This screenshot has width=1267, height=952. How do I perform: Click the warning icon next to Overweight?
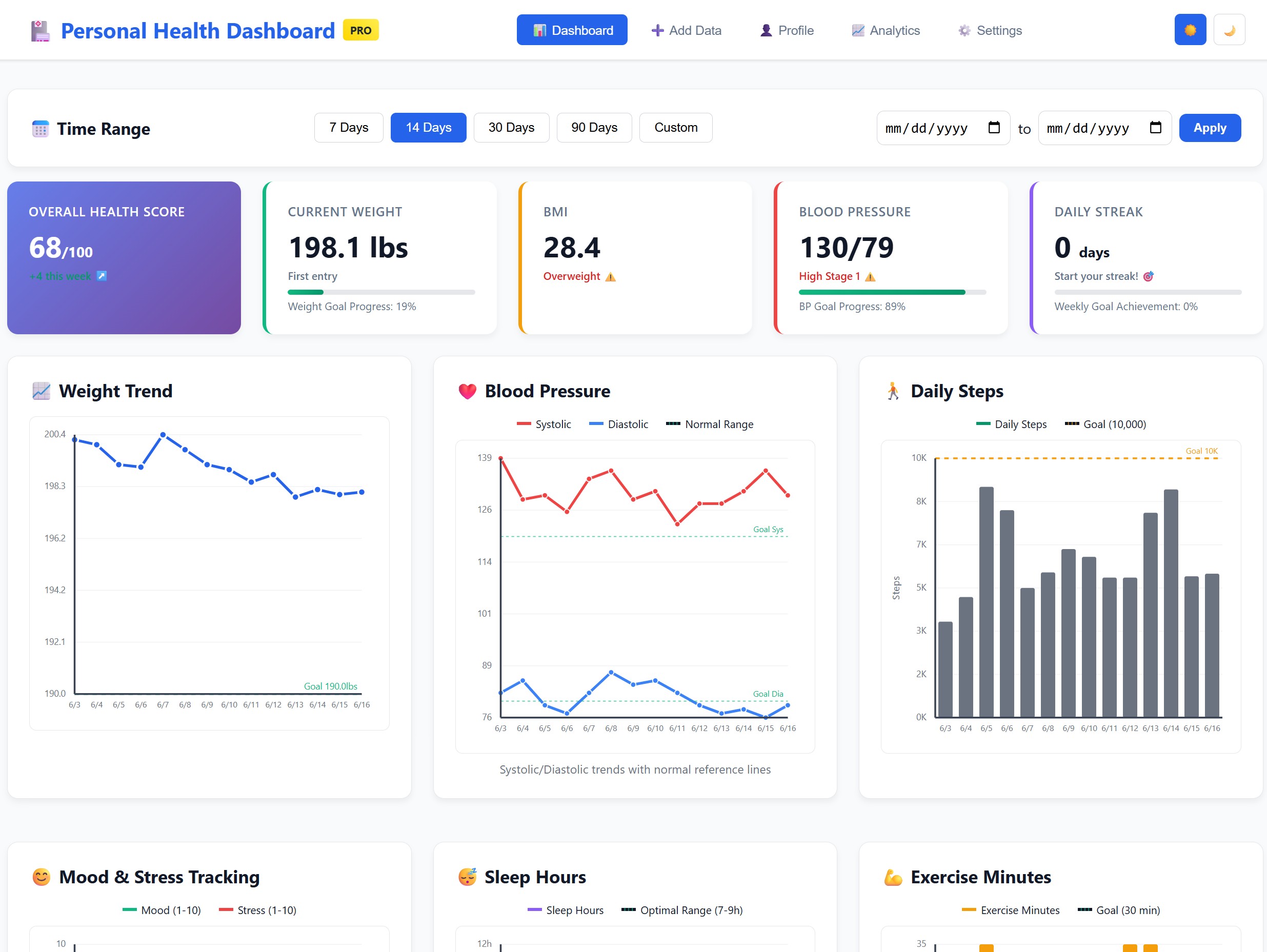tap(610, 276)
